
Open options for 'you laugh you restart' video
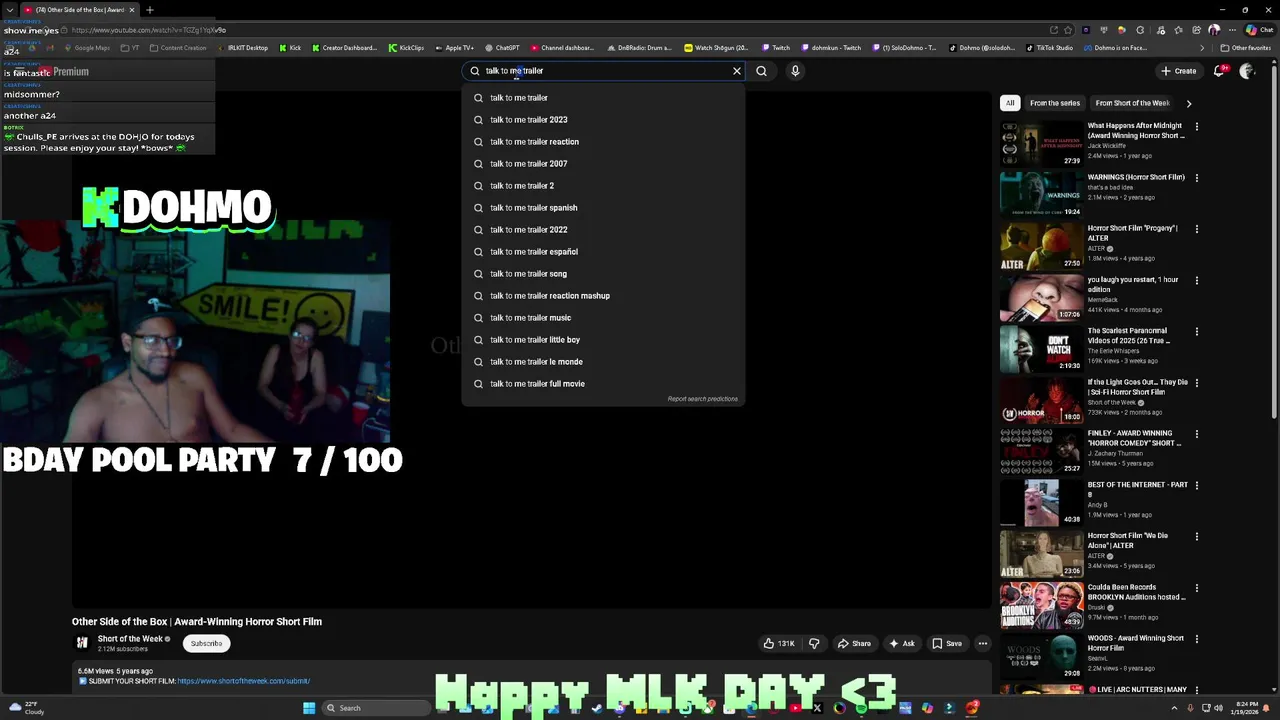(1196, 280)
